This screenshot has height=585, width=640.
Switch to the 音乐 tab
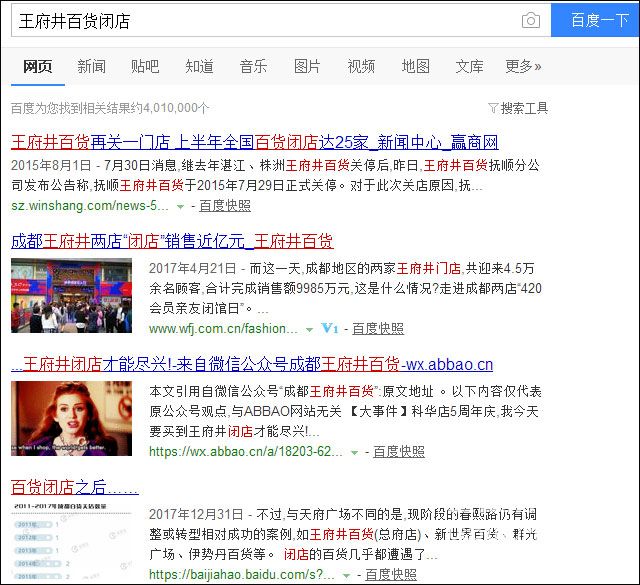253,66
